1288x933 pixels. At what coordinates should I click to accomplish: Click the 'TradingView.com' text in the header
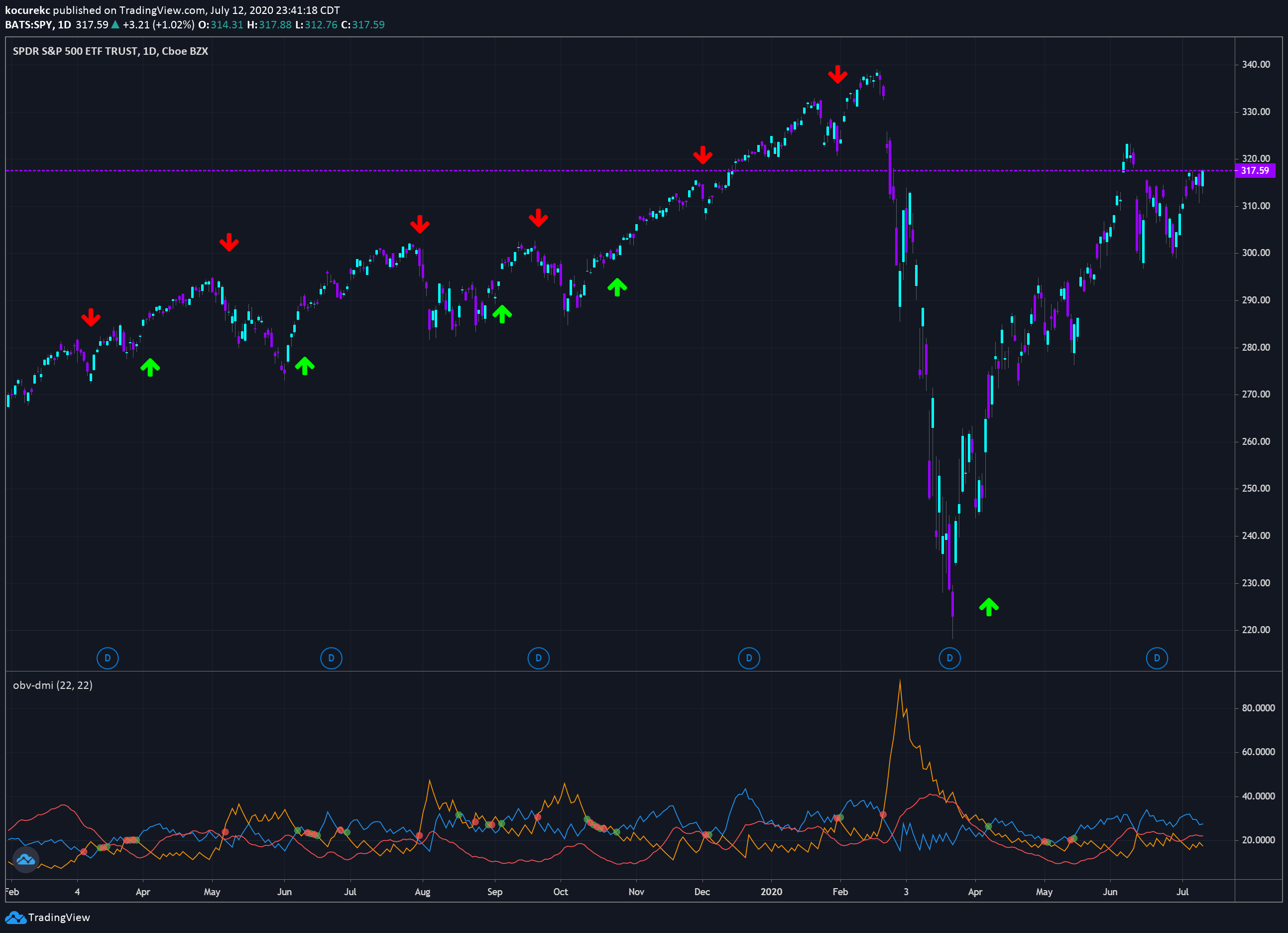click(161, 10)
